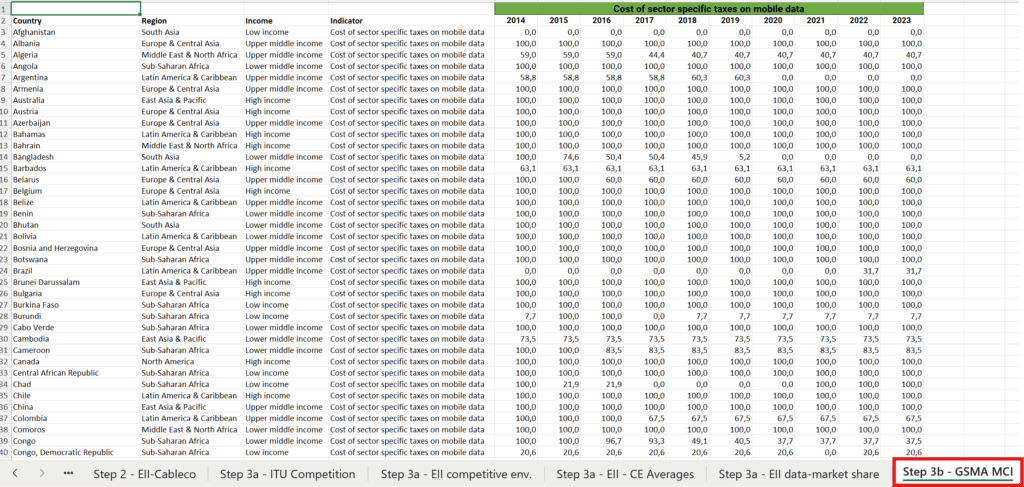The height and width of the screenshot is (487, 1024).
Task: Click the 2020 year header
Action: [773, 21]
